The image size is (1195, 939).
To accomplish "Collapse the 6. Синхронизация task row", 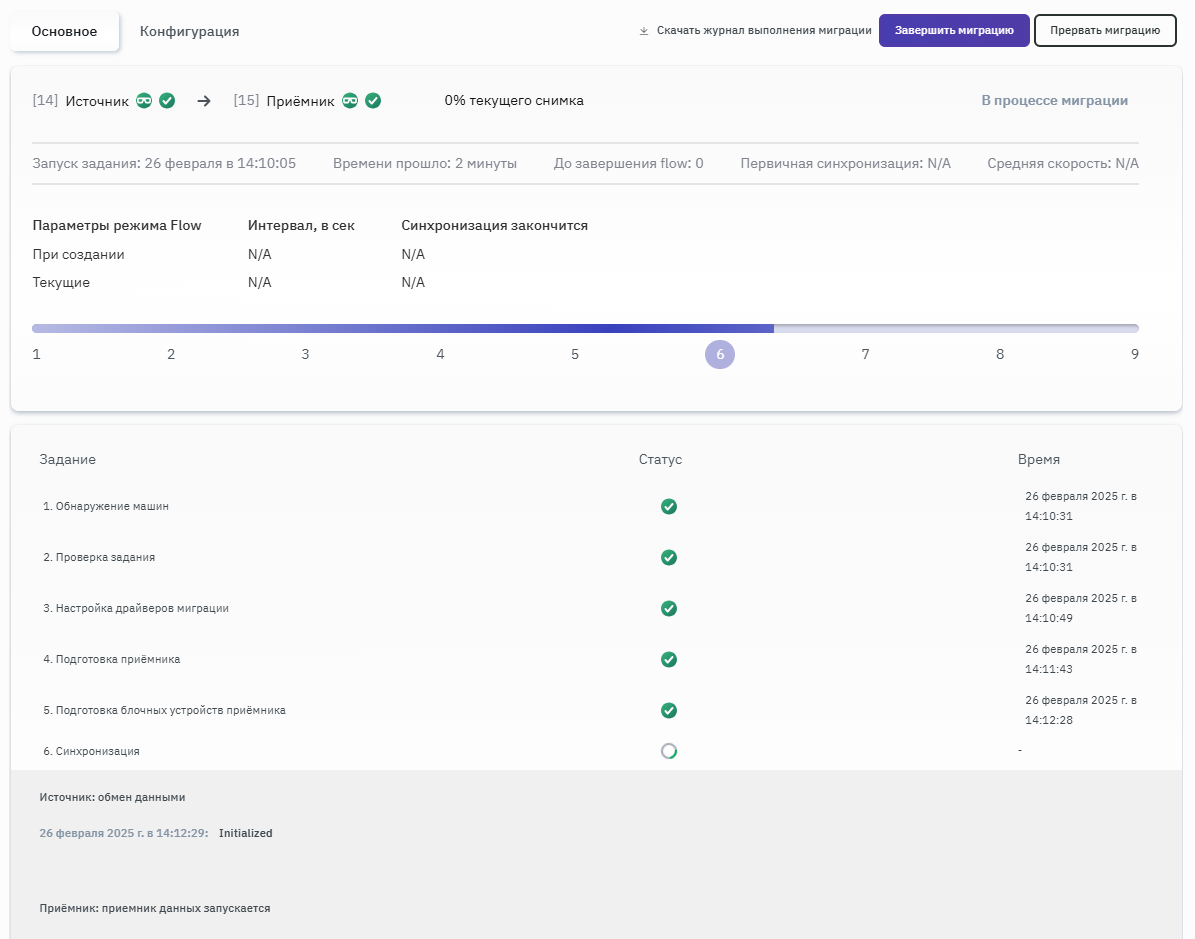I will (x=91, y=751).
